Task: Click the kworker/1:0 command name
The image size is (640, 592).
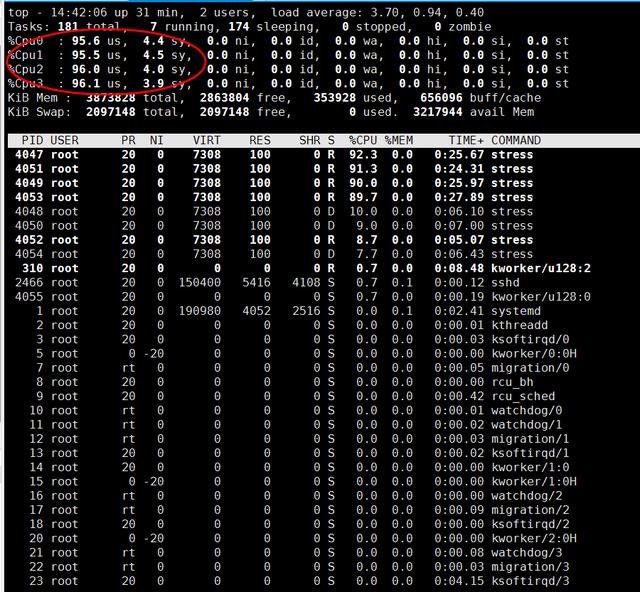Action: tap(530, 467)
